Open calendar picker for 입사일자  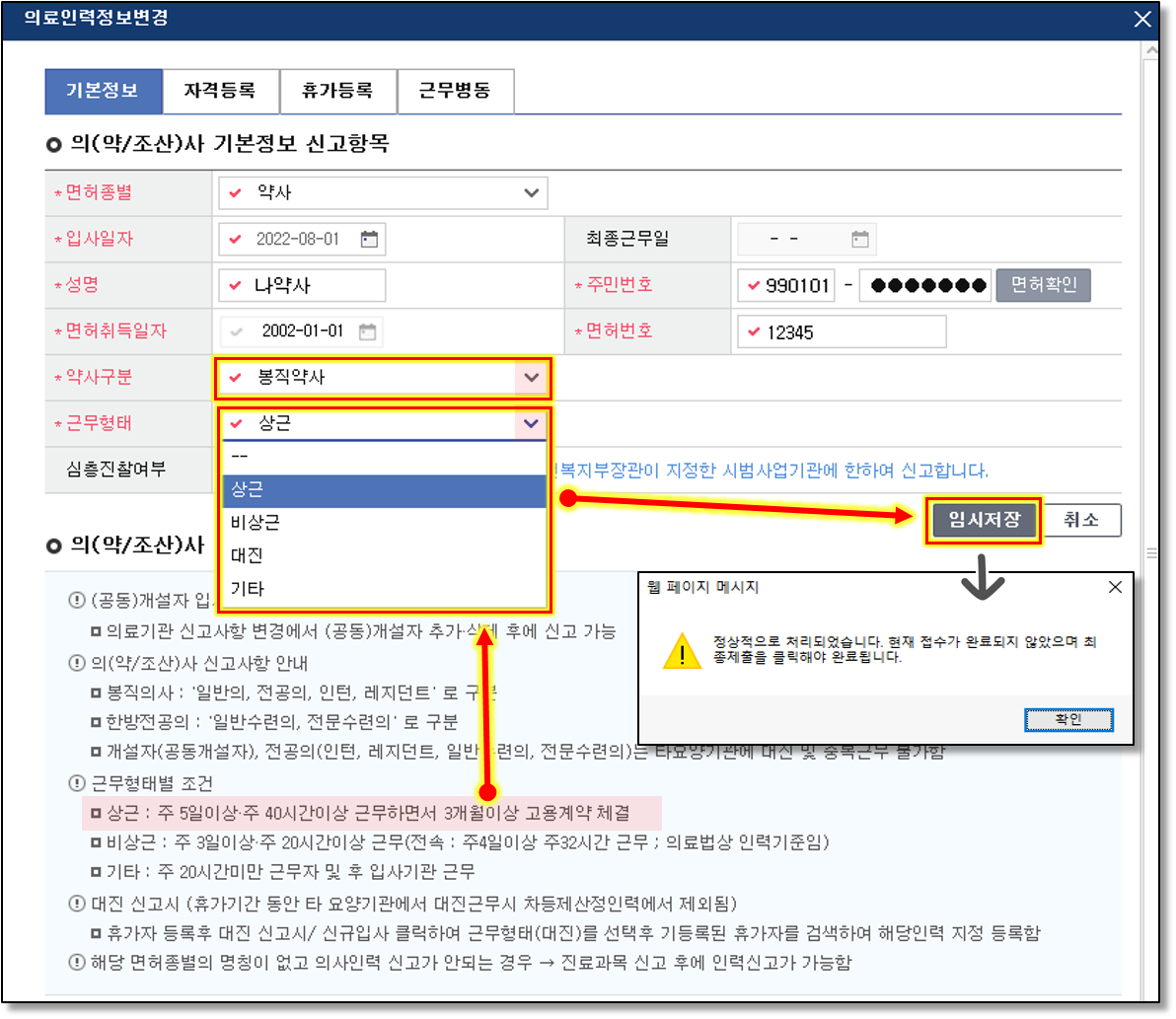coord(369,240)
